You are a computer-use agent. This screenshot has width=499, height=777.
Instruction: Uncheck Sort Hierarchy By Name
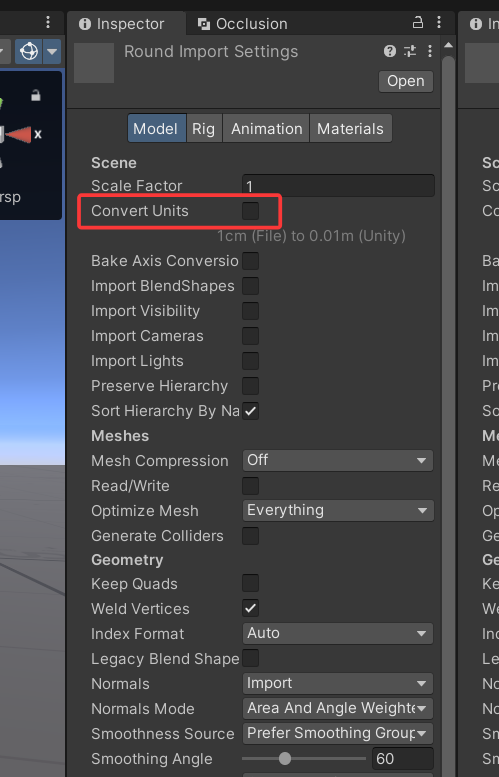coord(250,411)
